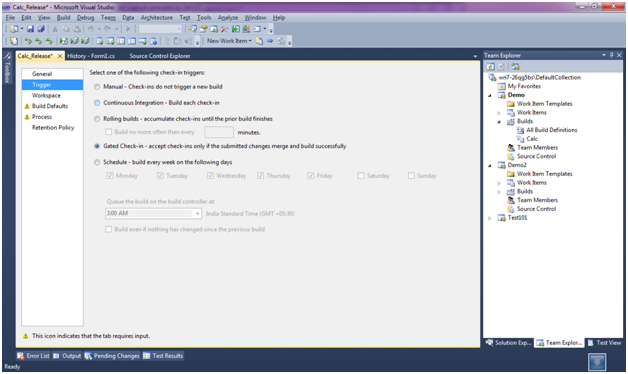The height and width of the screenshot is (374, 628).
Task: Open the 3:00 AM build time combo box
Action: [x=153, y=213]
